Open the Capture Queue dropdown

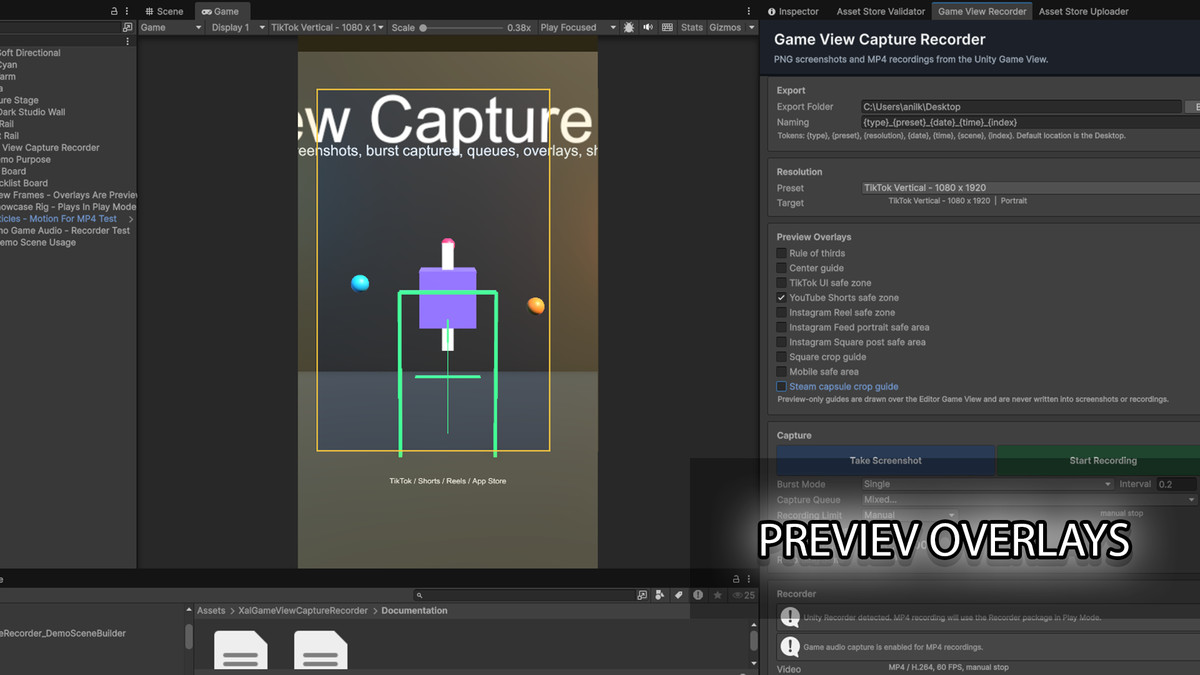point(1029,499)
